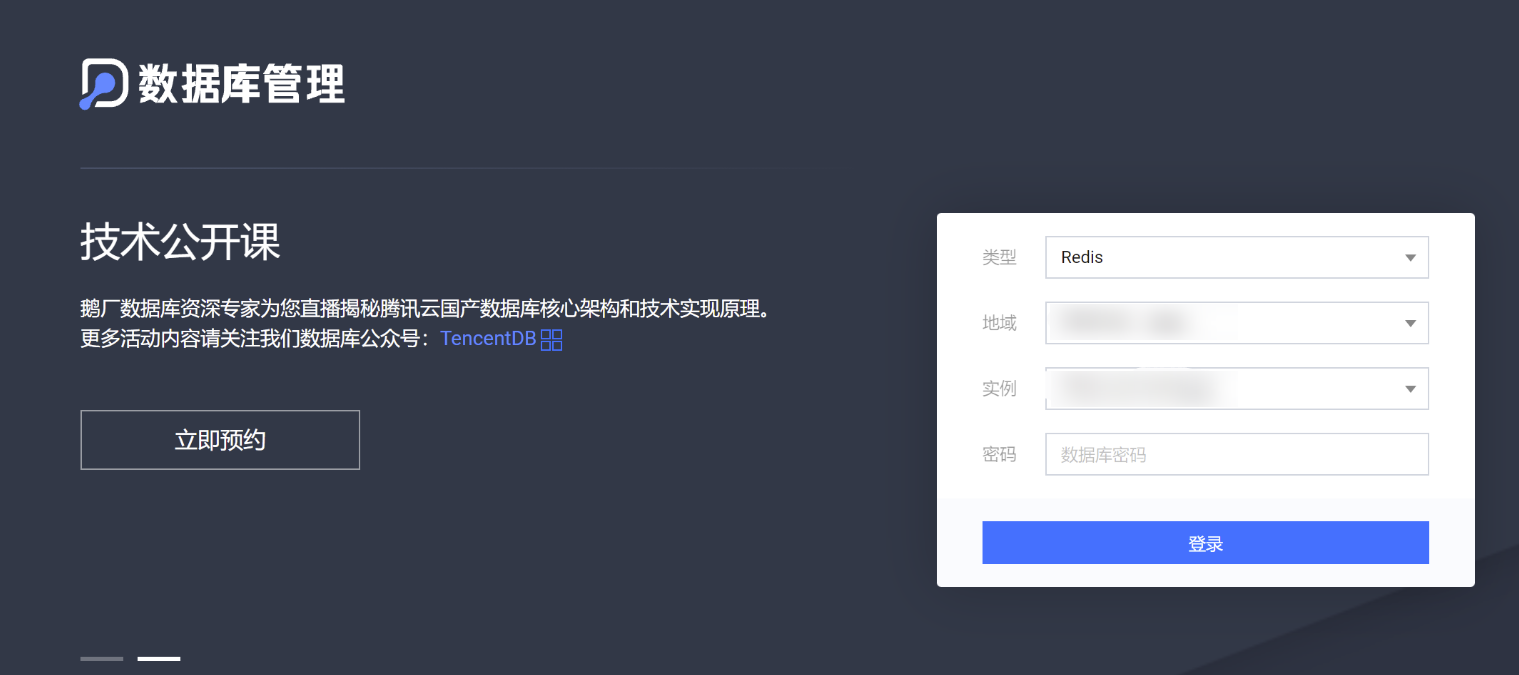Click the 地域 field label
This screenshot has height=675, width=1519.
[999, 323]
